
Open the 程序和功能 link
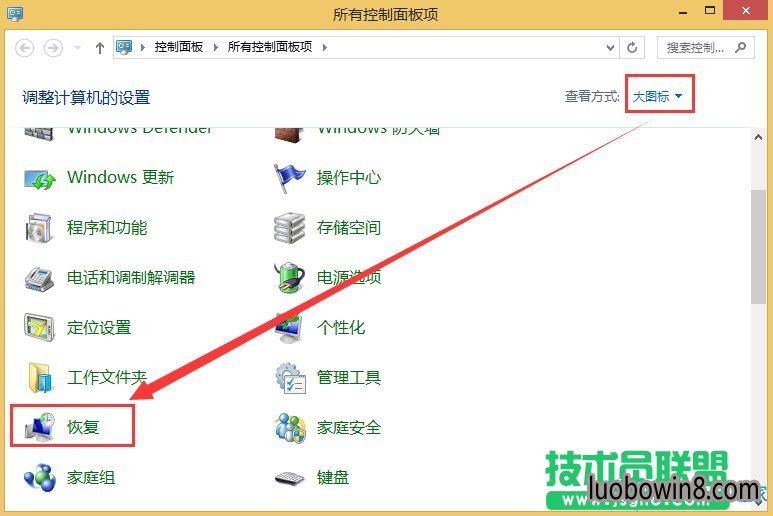(107, 228)
